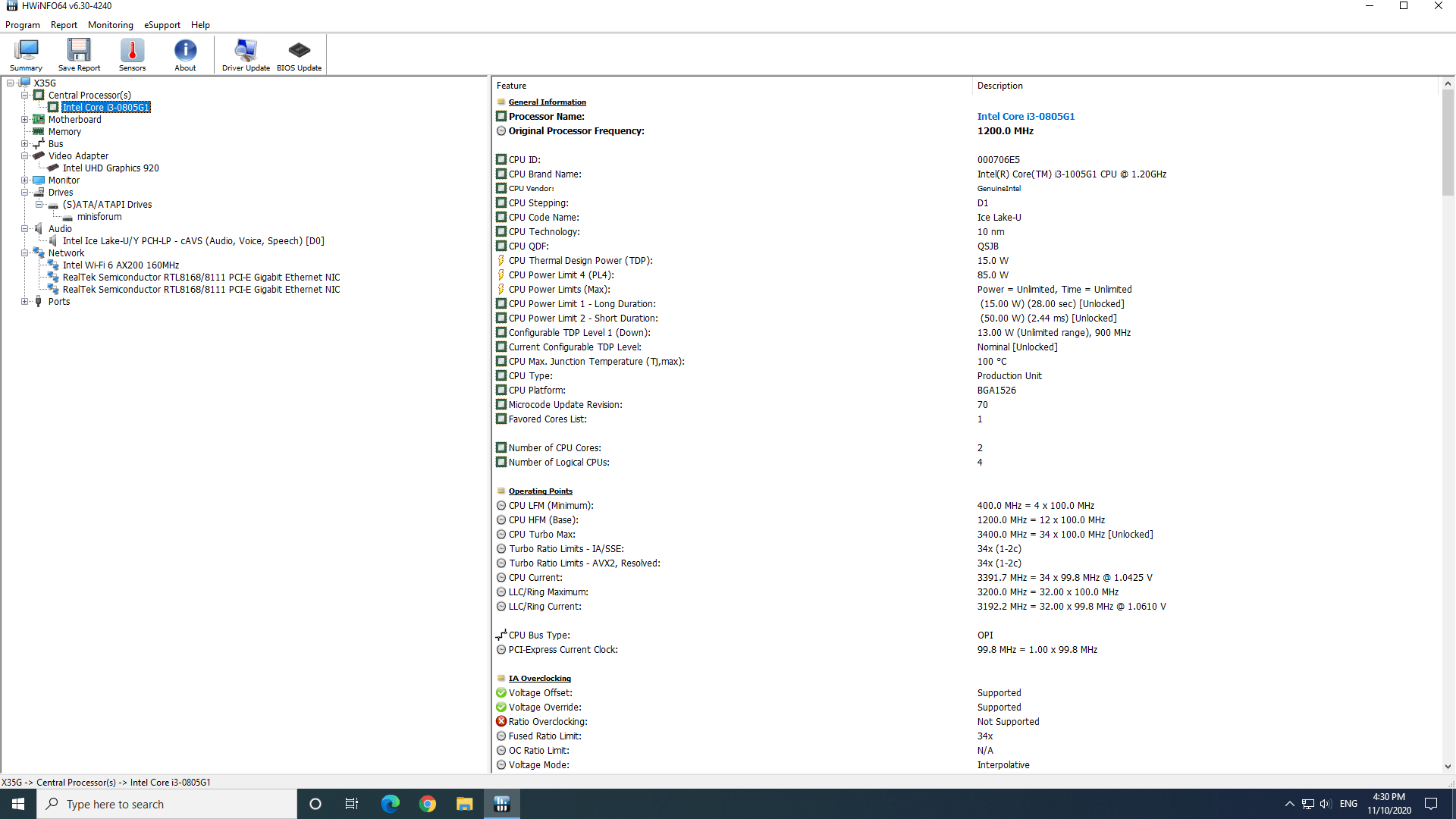Show hidden system tray icons
Viewport: 1456px width, 819px height.
point(1289,804)
